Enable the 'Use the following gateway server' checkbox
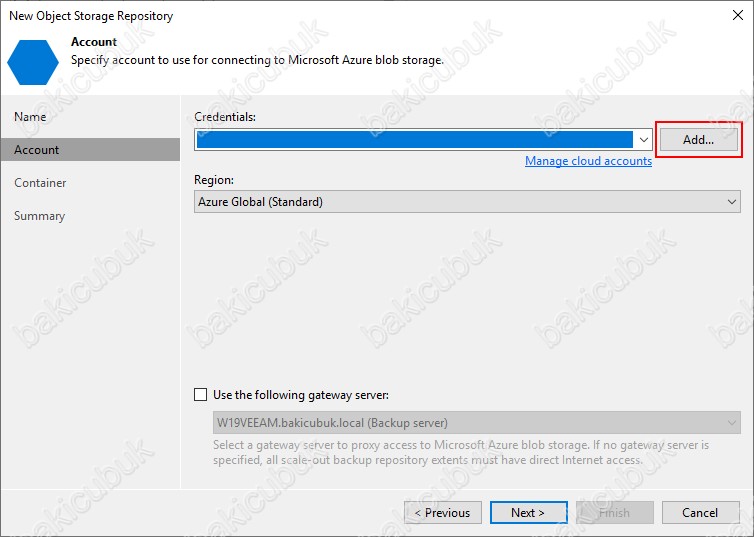Screen dimensions: 754x537 click(202, 395)
